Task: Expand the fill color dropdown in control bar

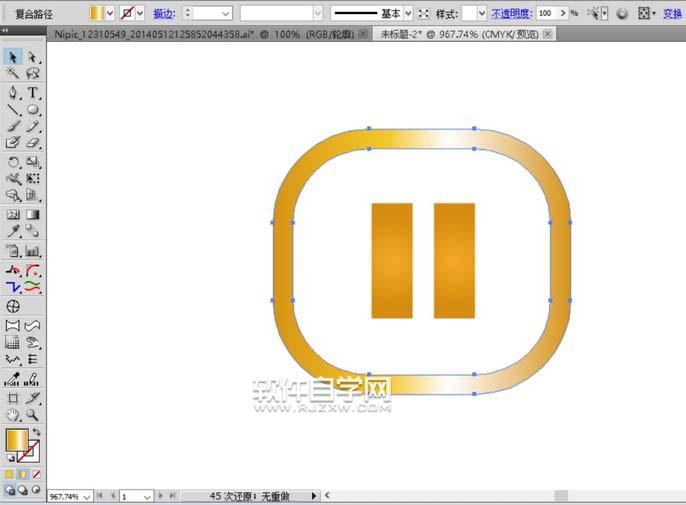Action: [110, 13]
